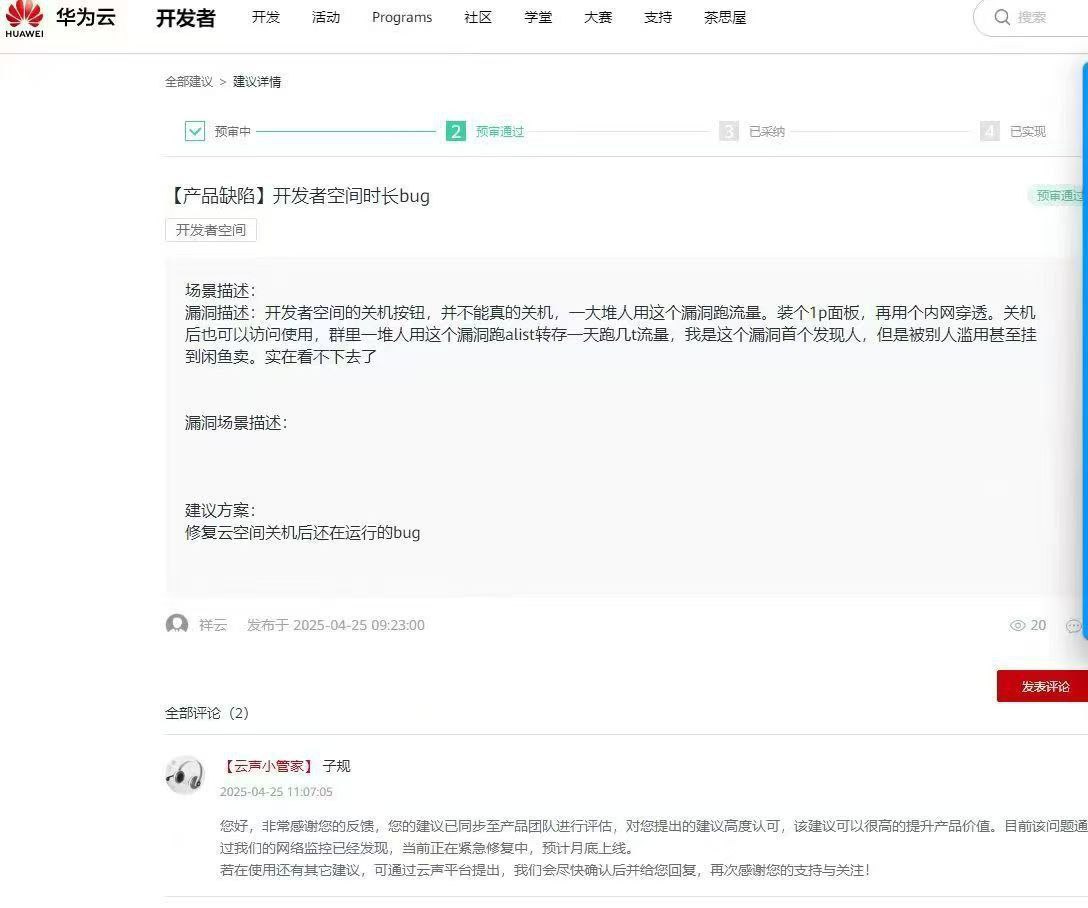
Task: Click the search magnifier icon
Action: pos(1002,17)
